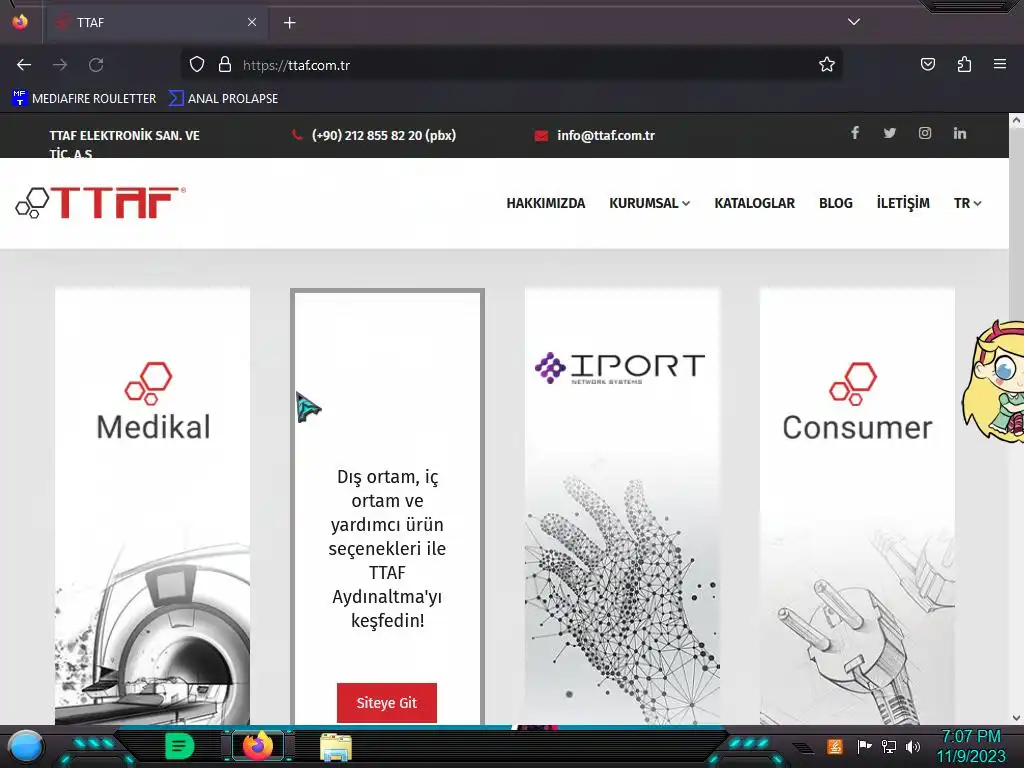
Task: Expand the KURUMSAL dropdown menu
Action: pos(649,203)
